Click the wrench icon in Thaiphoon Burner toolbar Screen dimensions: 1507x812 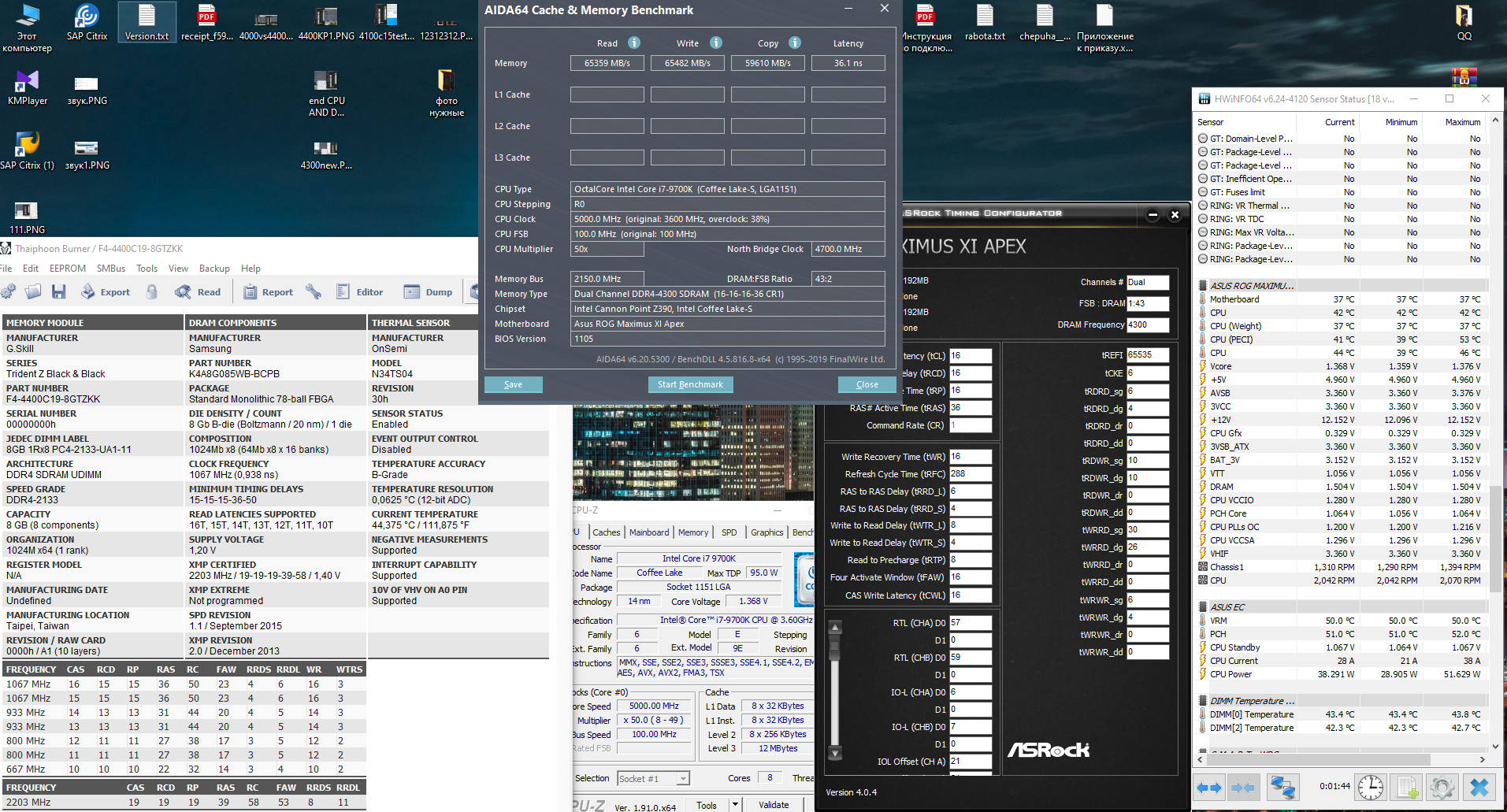point(314,292)
